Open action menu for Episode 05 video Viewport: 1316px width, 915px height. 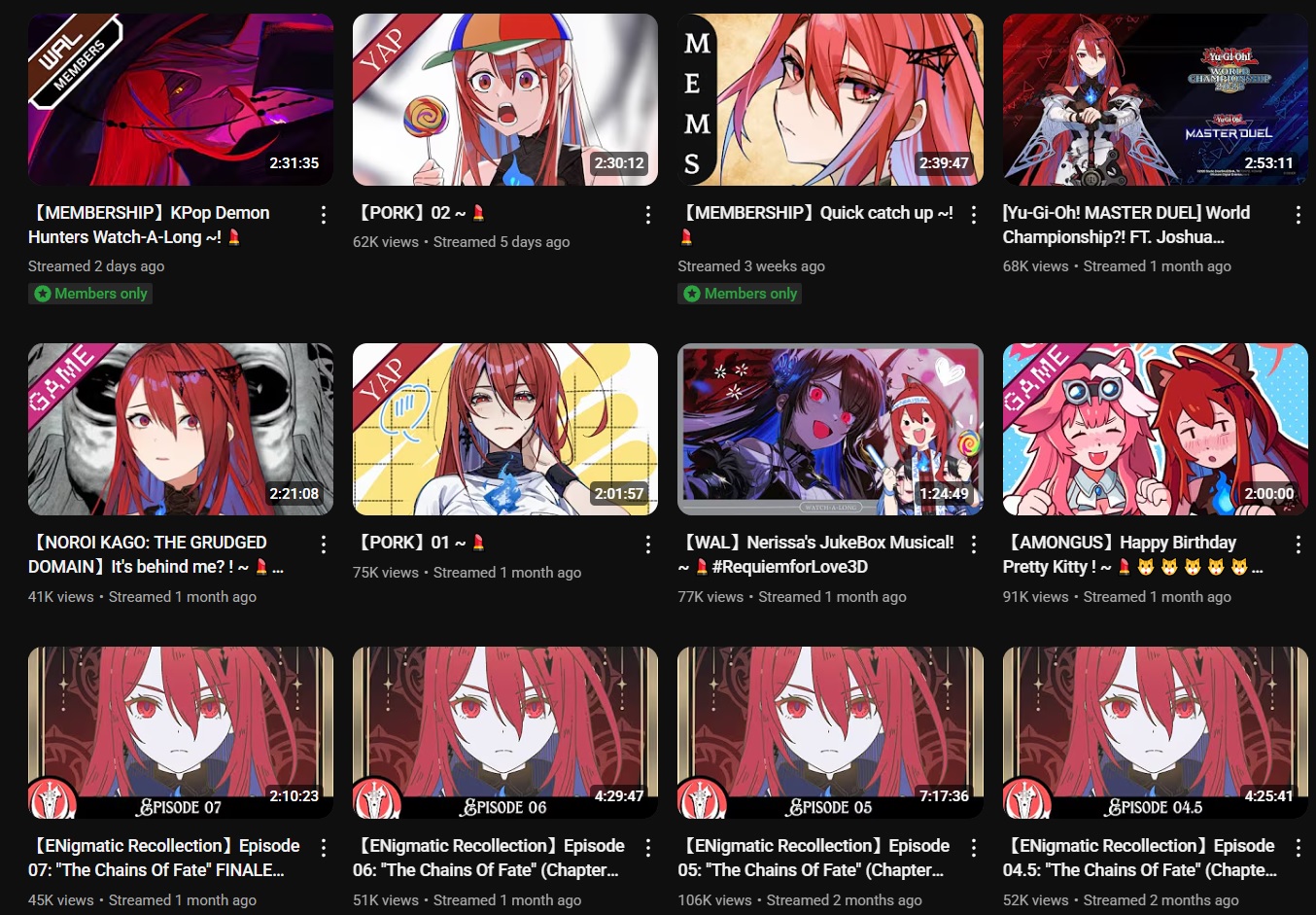tap(974, 848)
